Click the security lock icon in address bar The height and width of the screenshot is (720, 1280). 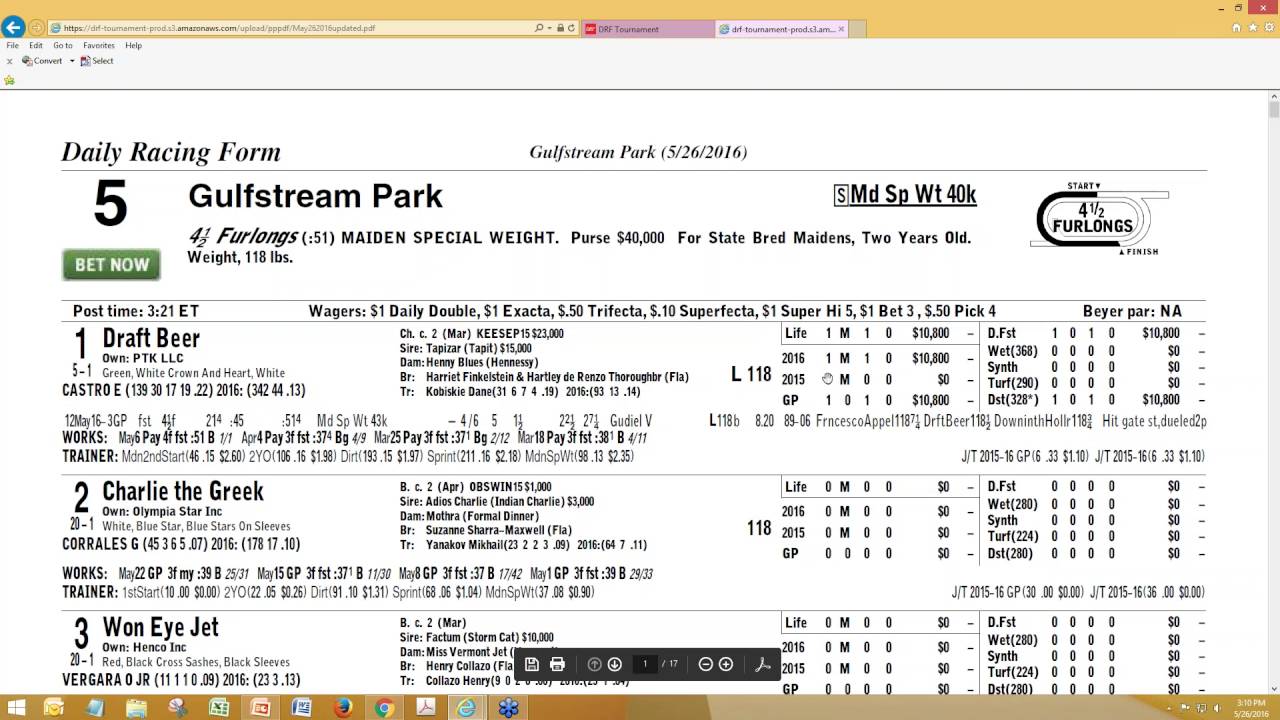point(561,28)
